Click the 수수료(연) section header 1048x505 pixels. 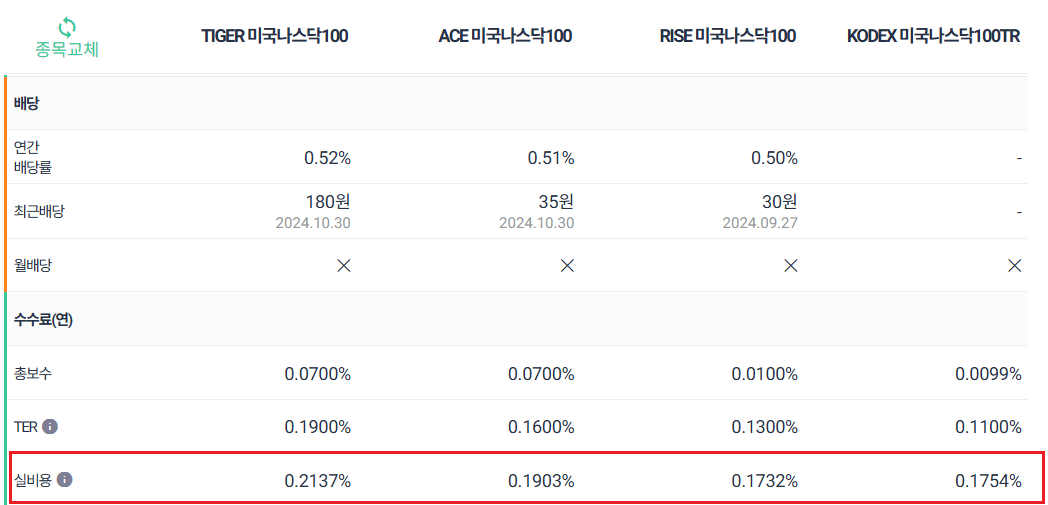43,319
